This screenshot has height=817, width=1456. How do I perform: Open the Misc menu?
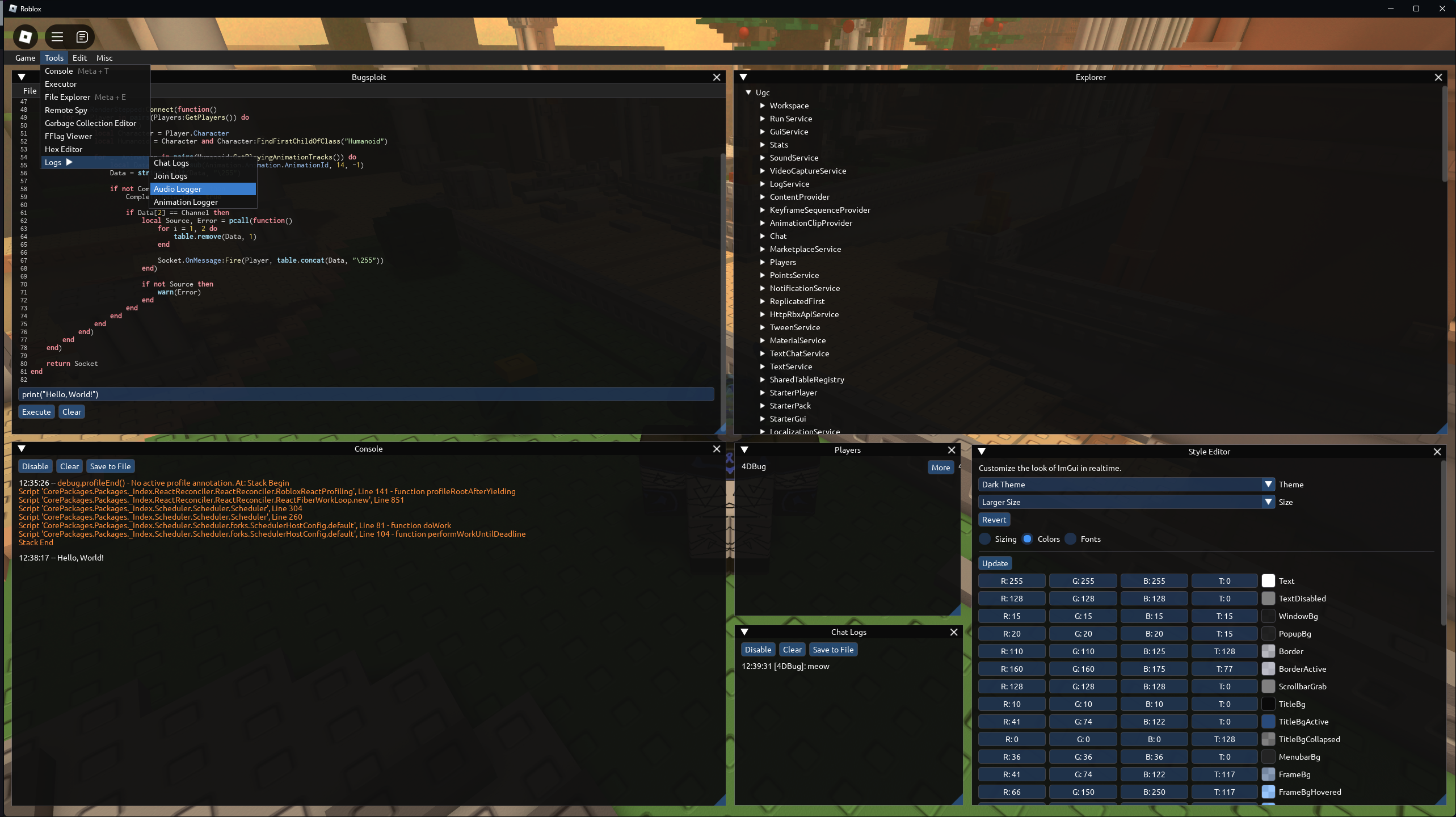coord(104,58)
